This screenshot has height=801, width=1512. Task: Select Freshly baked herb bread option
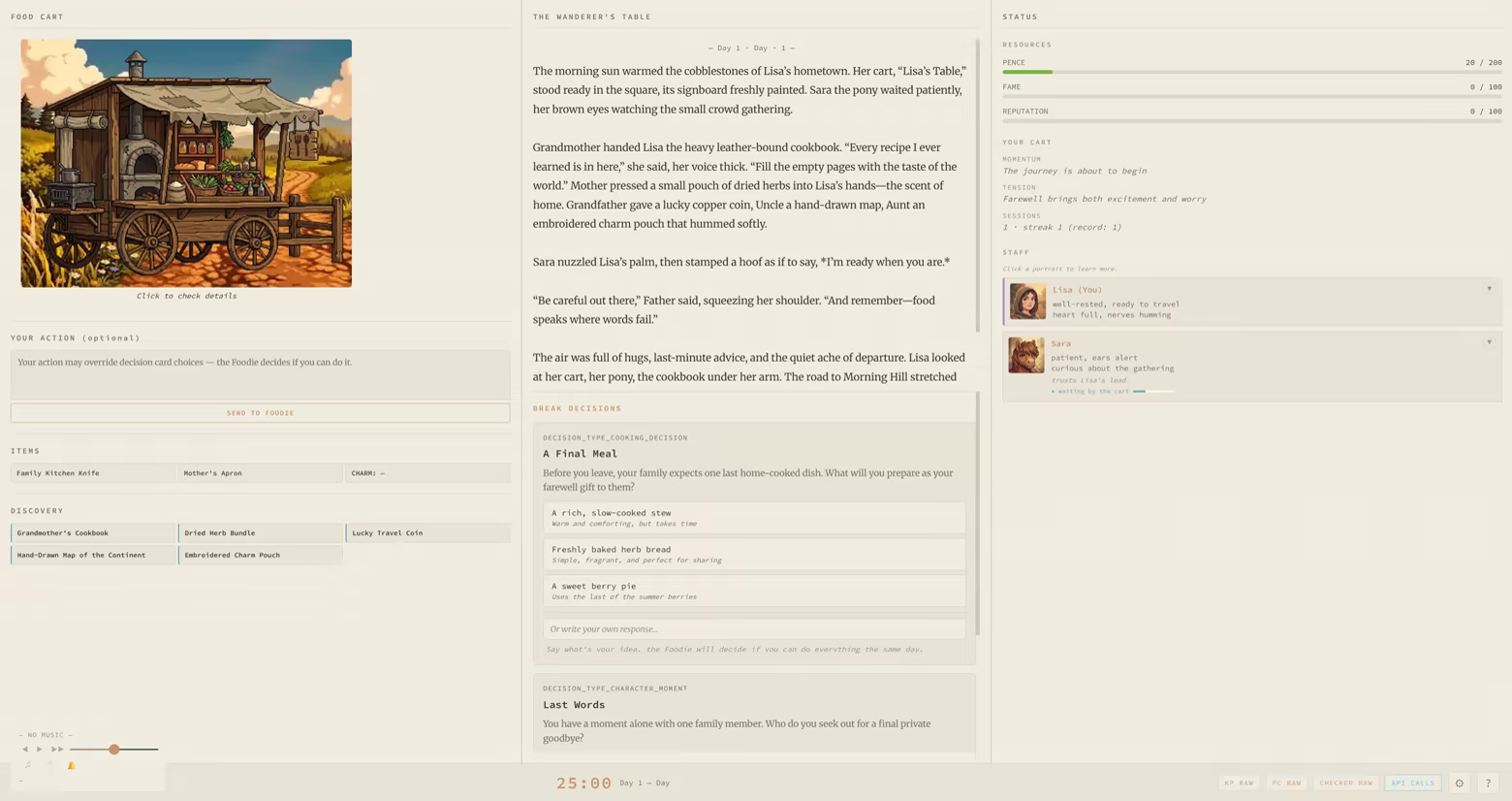pos(754,554)
